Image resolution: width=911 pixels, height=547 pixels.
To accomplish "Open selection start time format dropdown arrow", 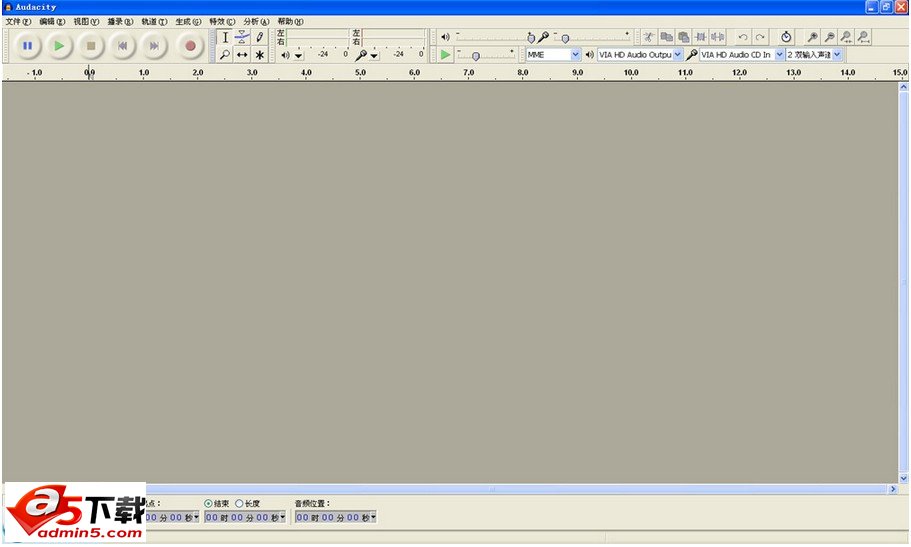I will click(x=196, y=517).
